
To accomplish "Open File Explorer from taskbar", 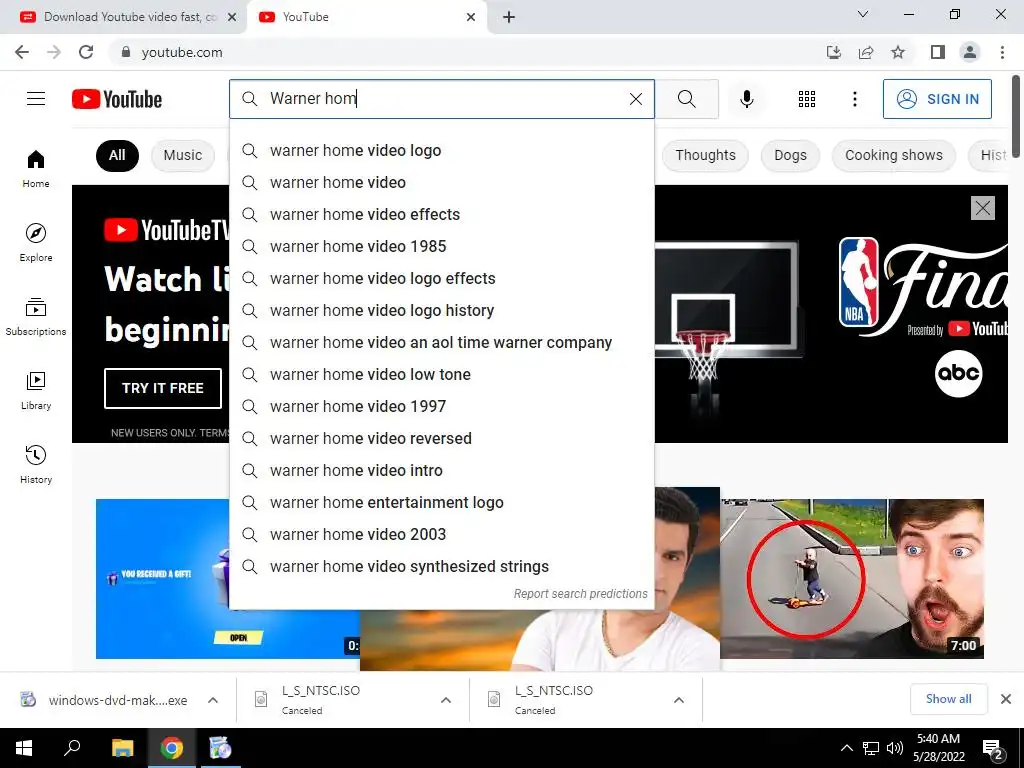I will (x=122, y=748).
